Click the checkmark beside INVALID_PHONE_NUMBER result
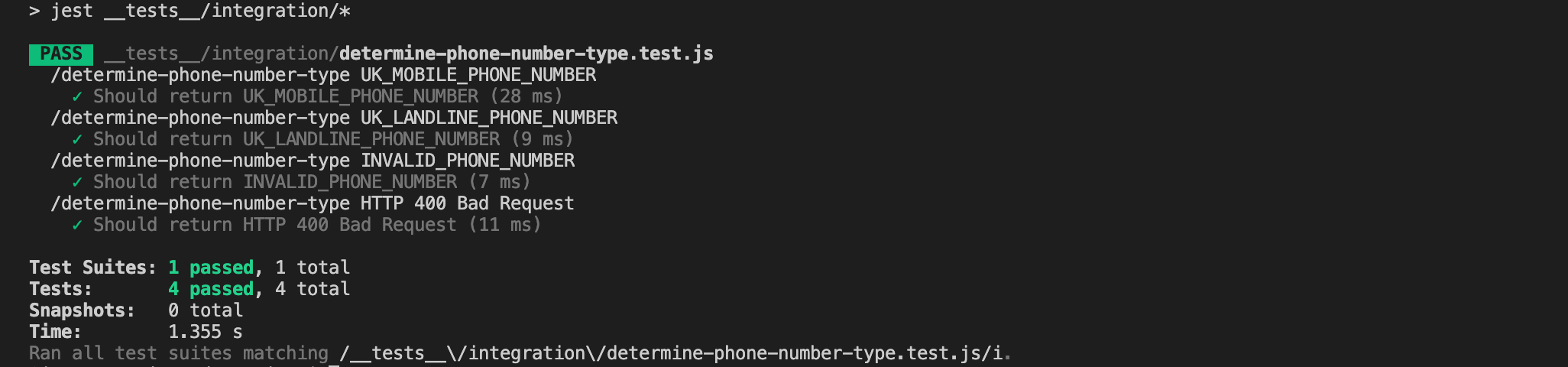Image resolution: width=1568 pixels, height=367 pixels. [77, 183]
